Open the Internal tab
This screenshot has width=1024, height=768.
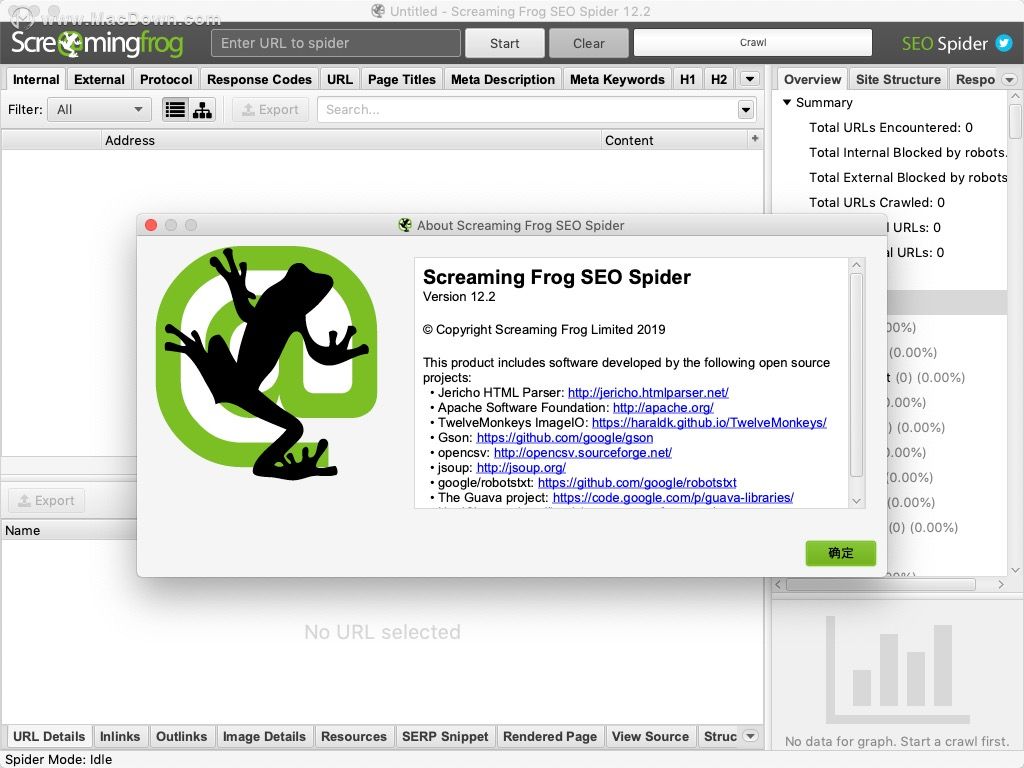36,80
